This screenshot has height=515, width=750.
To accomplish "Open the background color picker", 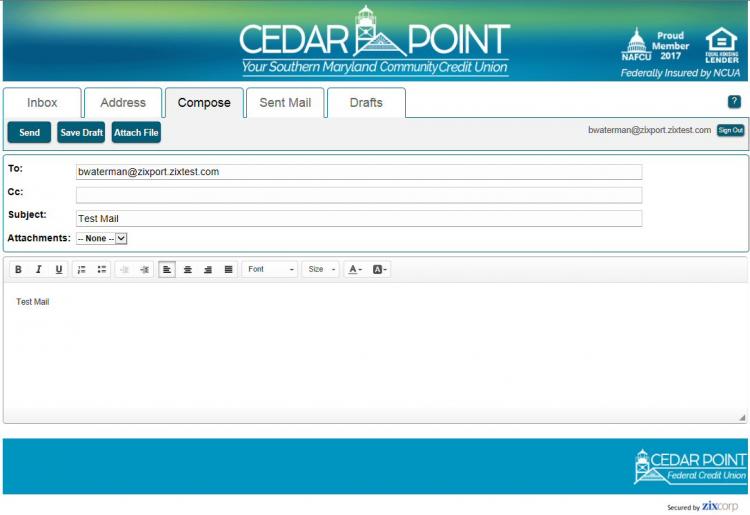I will (x=379, y=270).
